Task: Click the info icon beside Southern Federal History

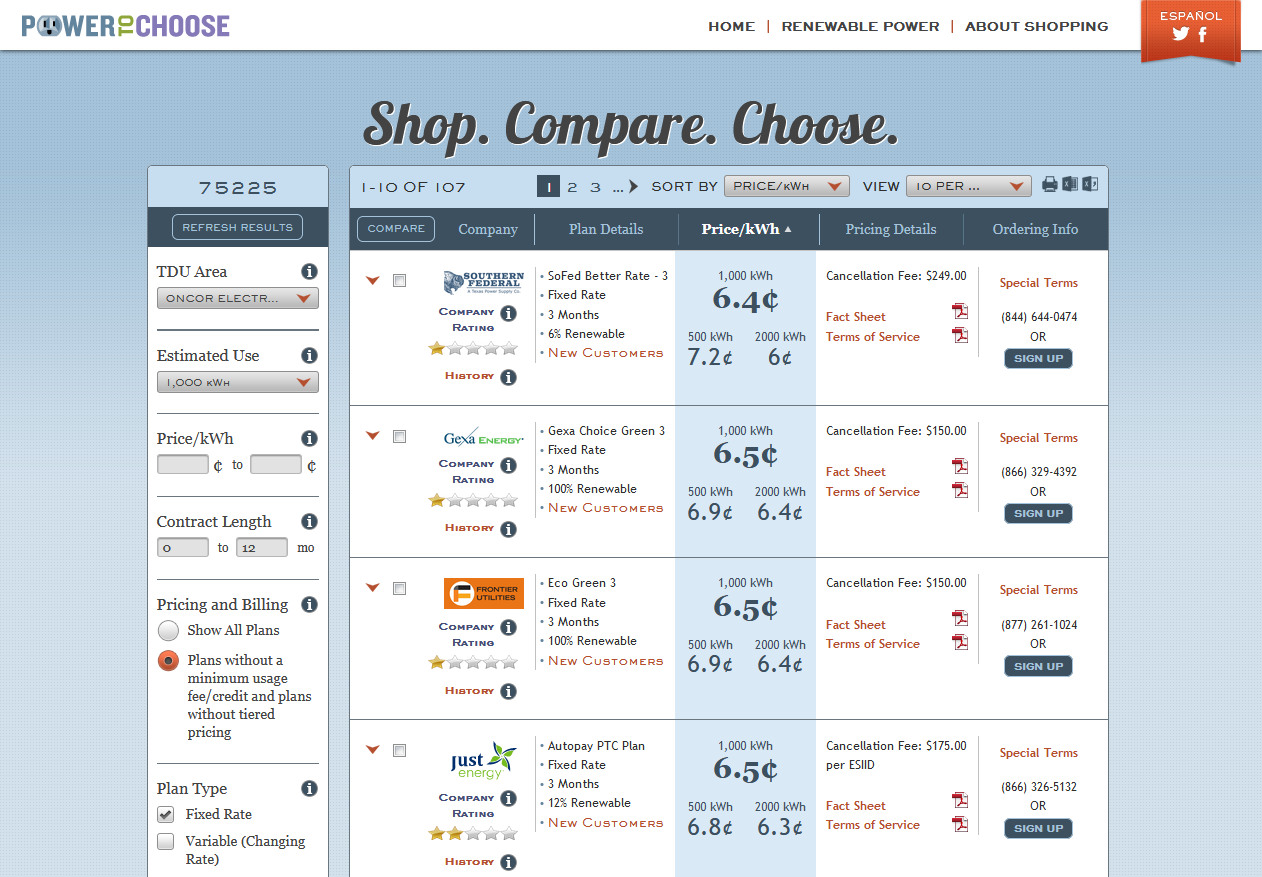Action: [508, 377]
